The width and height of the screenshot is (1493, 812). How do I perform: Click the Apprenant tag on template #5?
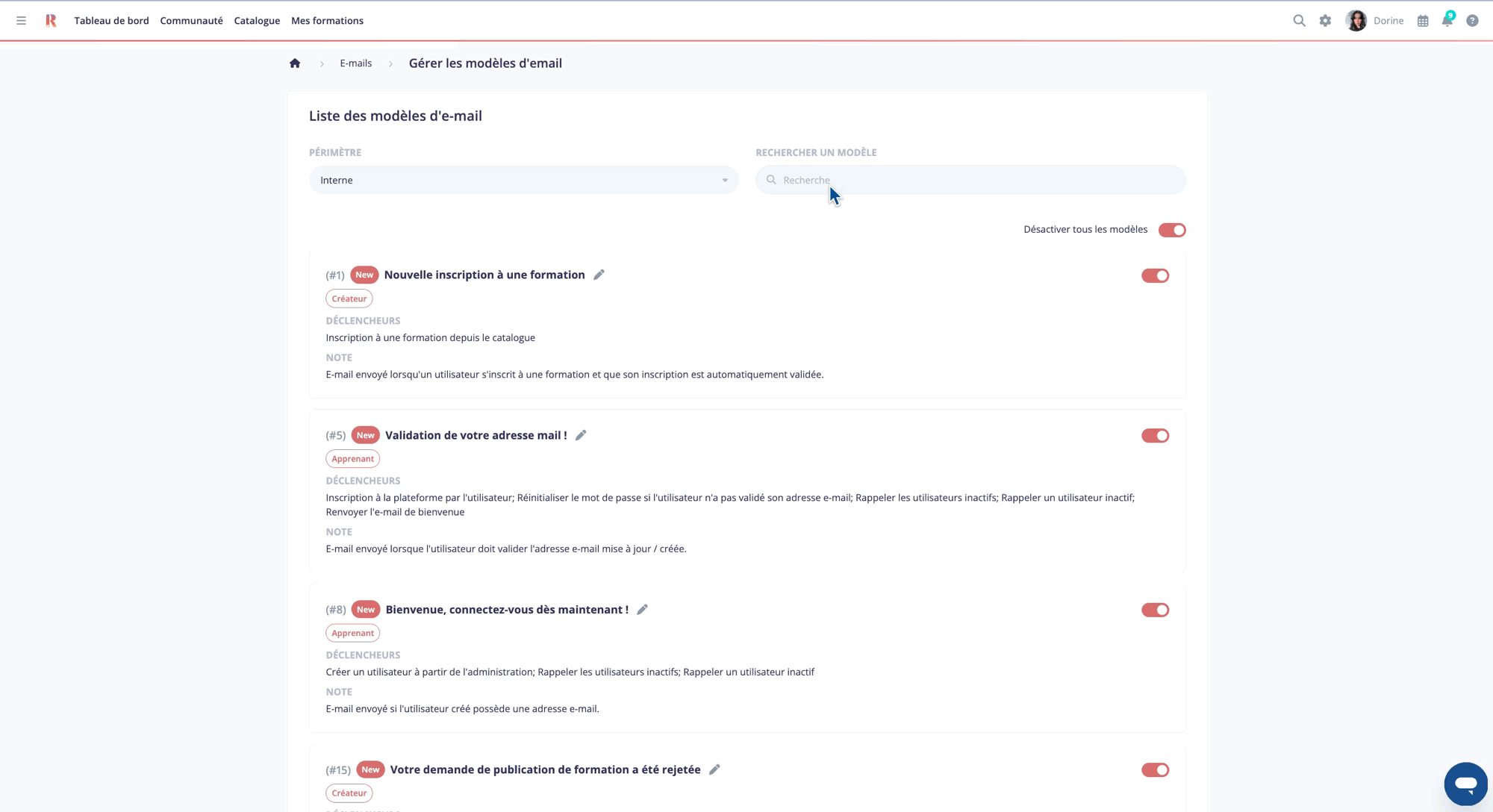(x=352, y=459)
